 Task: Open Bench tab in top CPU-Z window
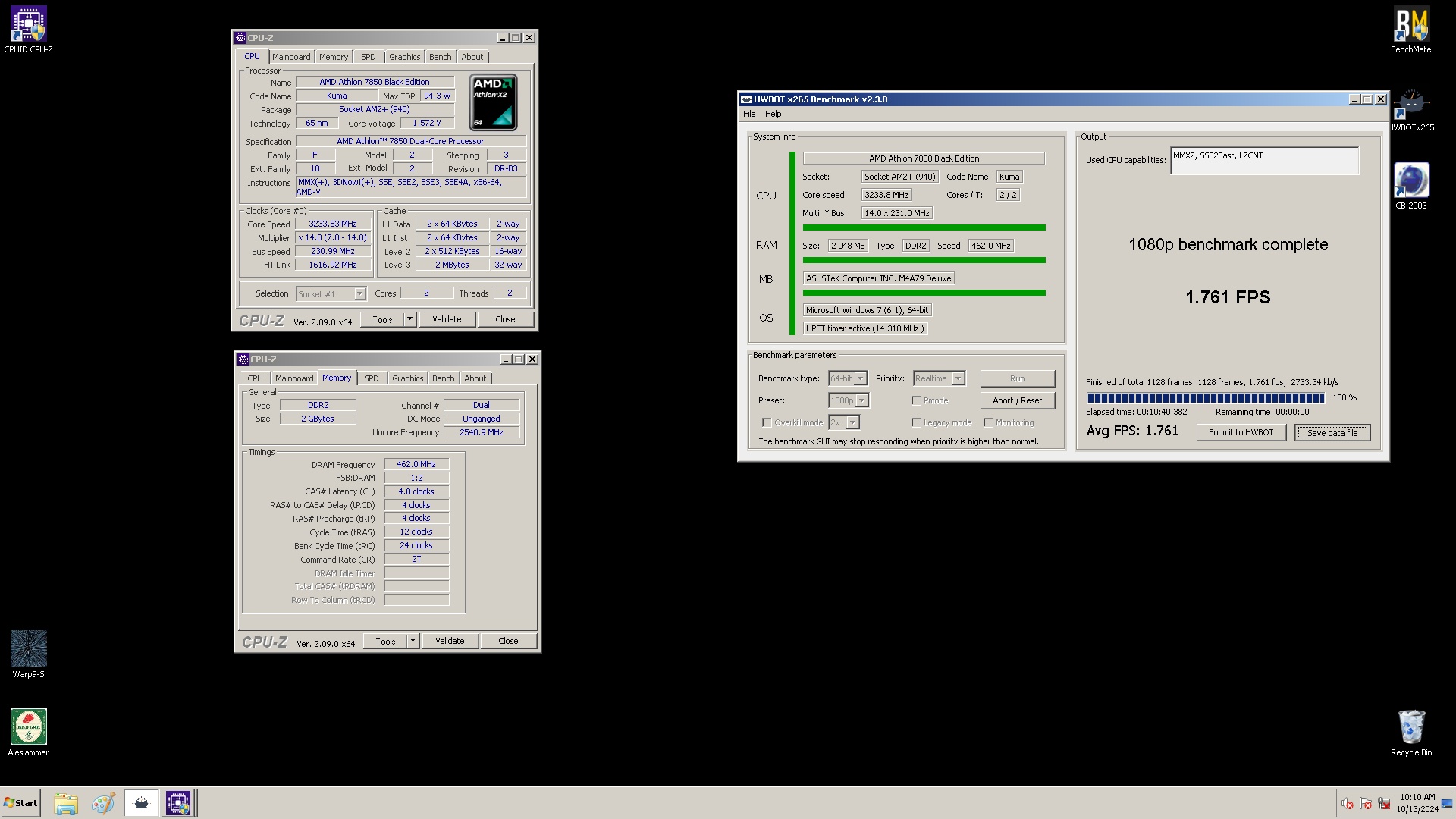[441, 57]
